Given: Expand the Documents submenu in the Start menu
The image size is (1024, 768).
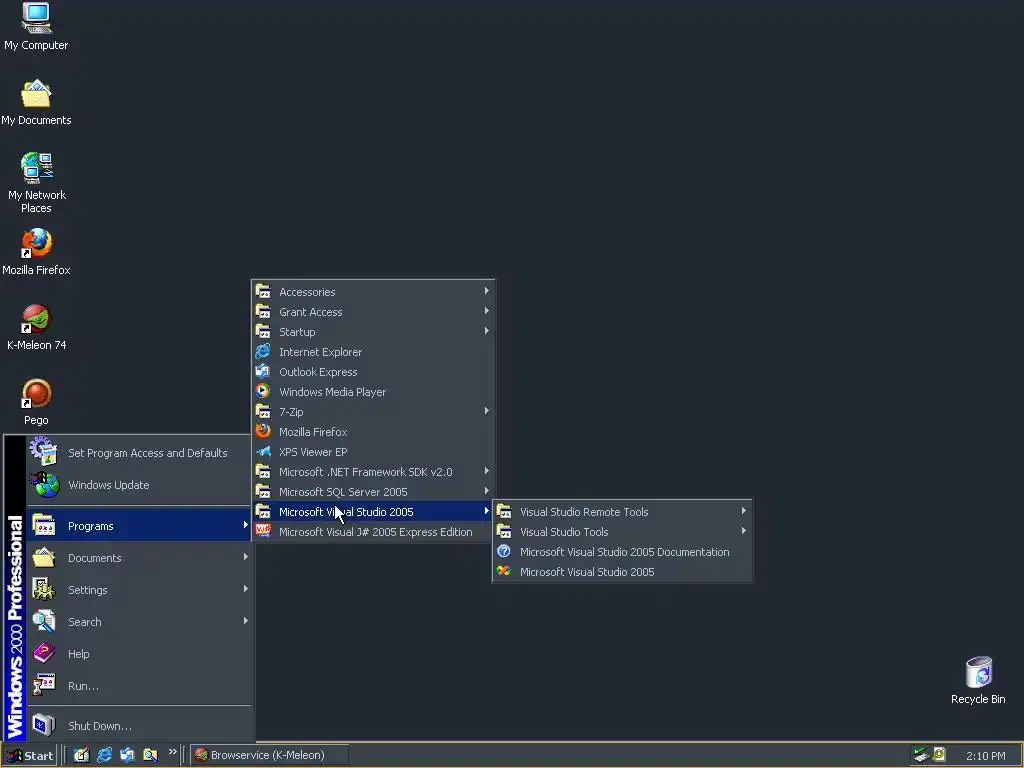Looking at the screenshot, I should [139, 558].
